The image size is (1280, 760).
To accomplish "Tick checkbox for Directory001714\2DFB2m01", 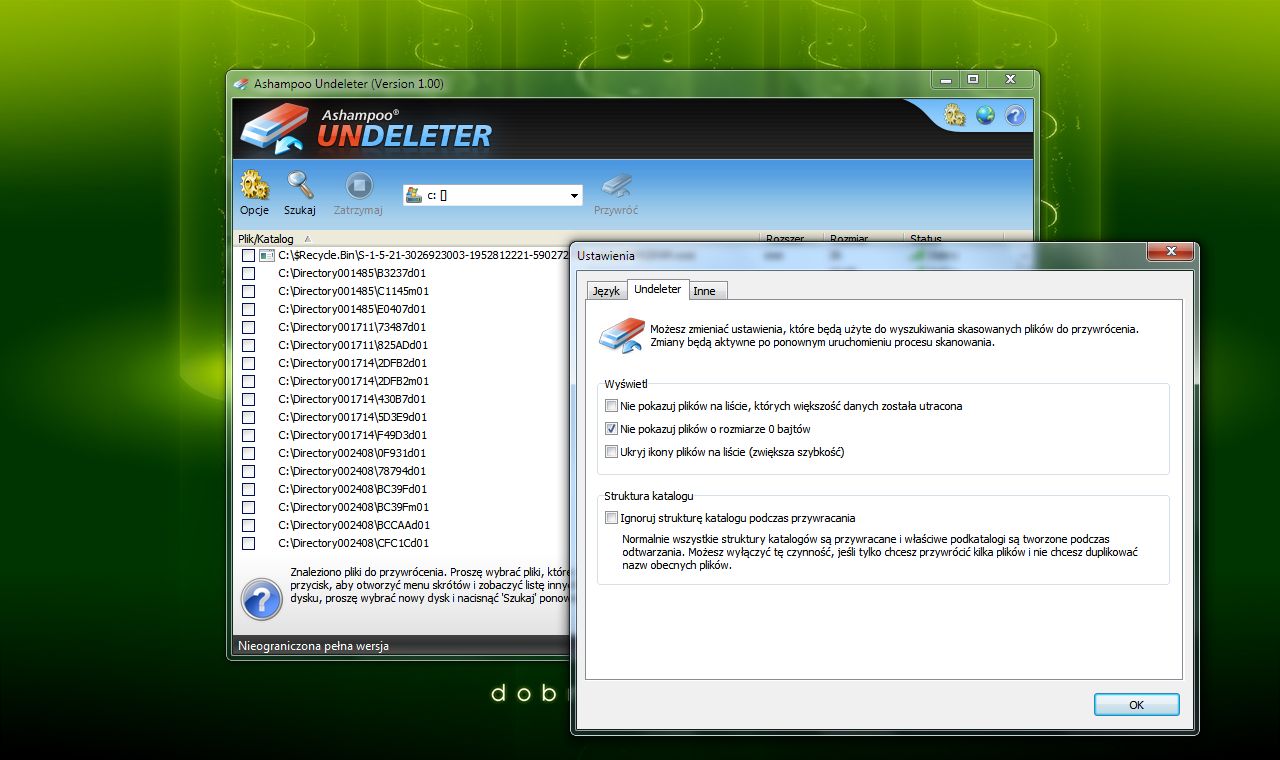I will [248, 381].
